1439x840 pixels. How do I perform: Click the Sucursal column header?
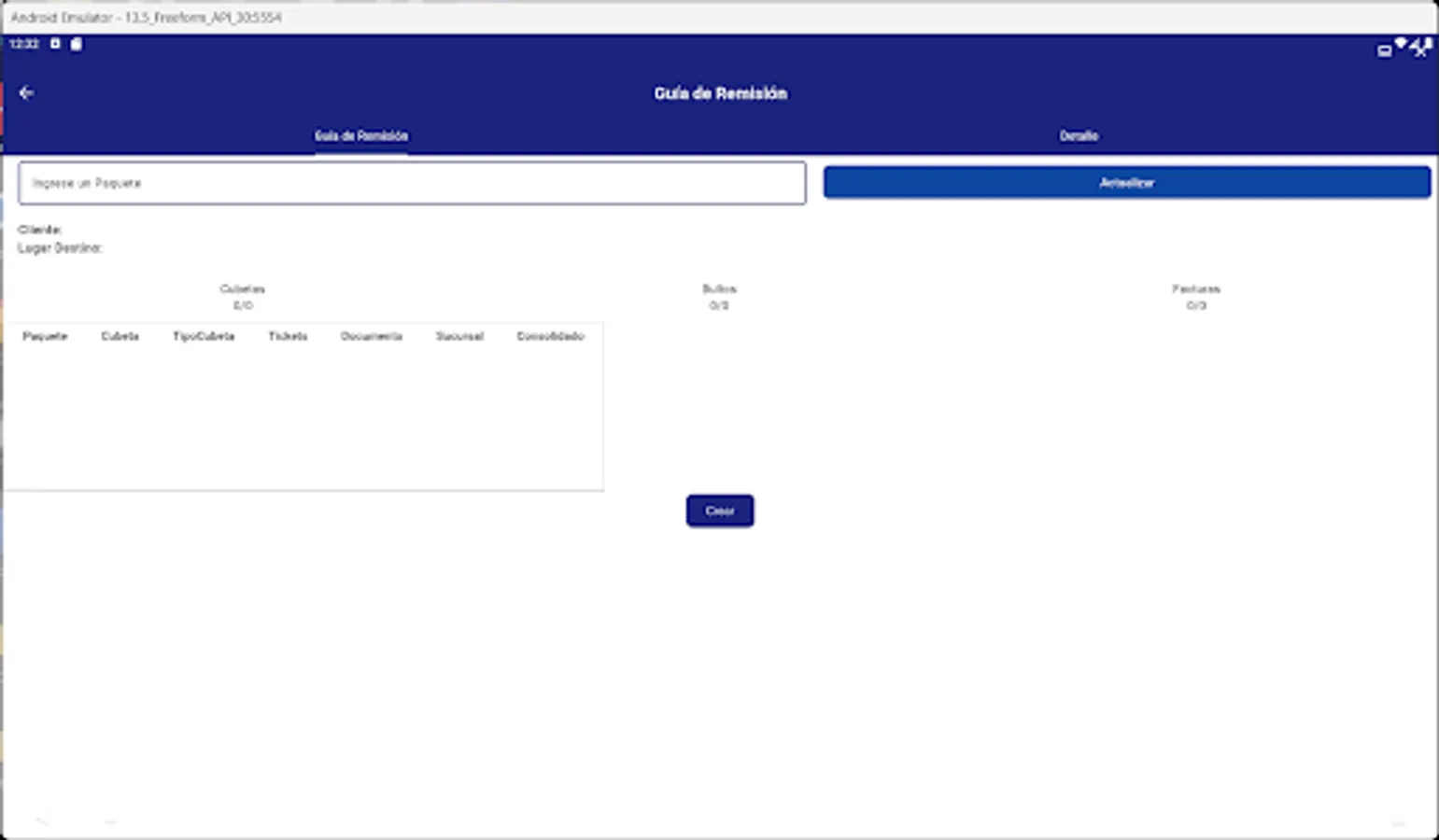pos(459,336)
